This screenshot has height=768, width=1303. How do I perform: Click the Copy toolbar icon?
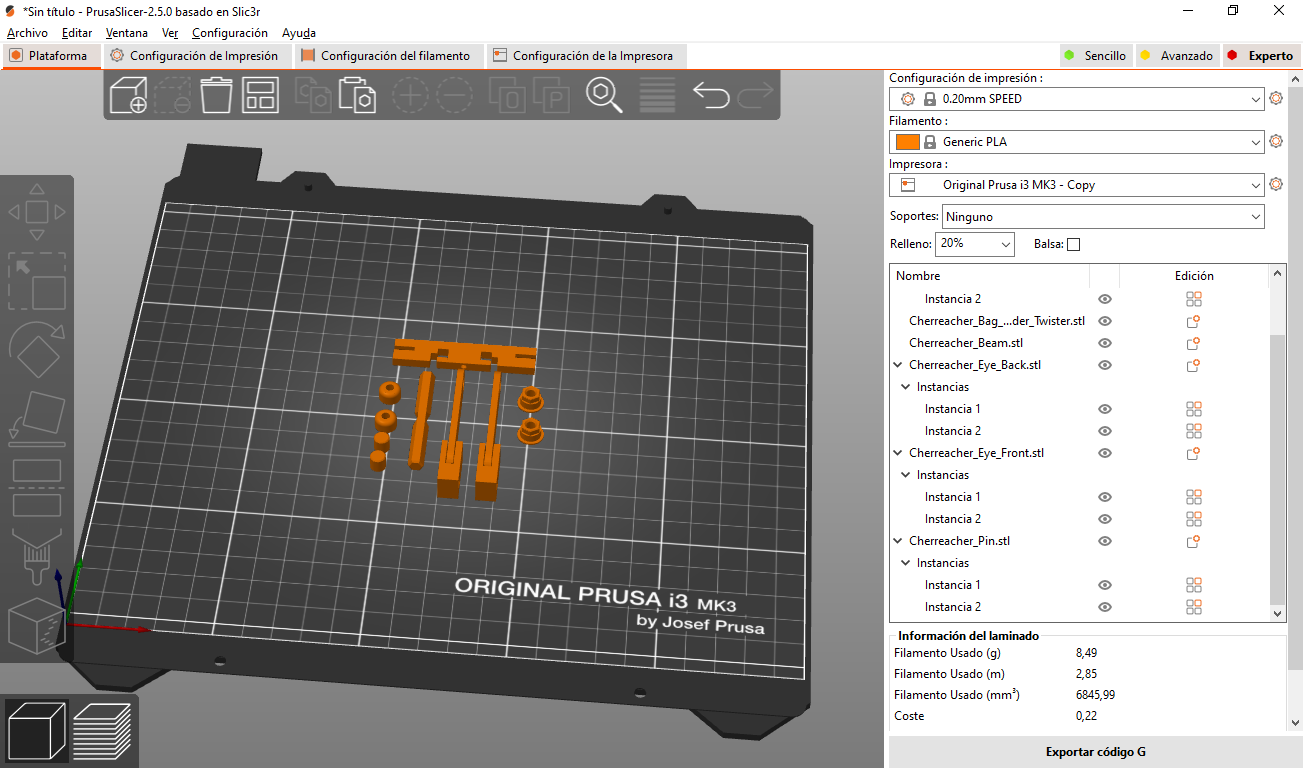click(314, 95)
